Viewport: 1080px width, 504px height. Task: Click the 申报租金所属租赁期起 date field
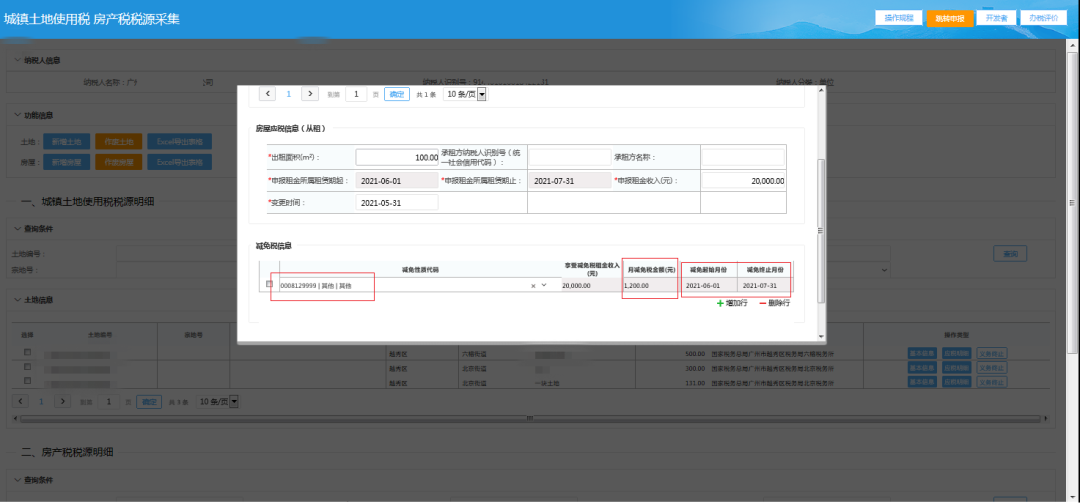[397, 180]
